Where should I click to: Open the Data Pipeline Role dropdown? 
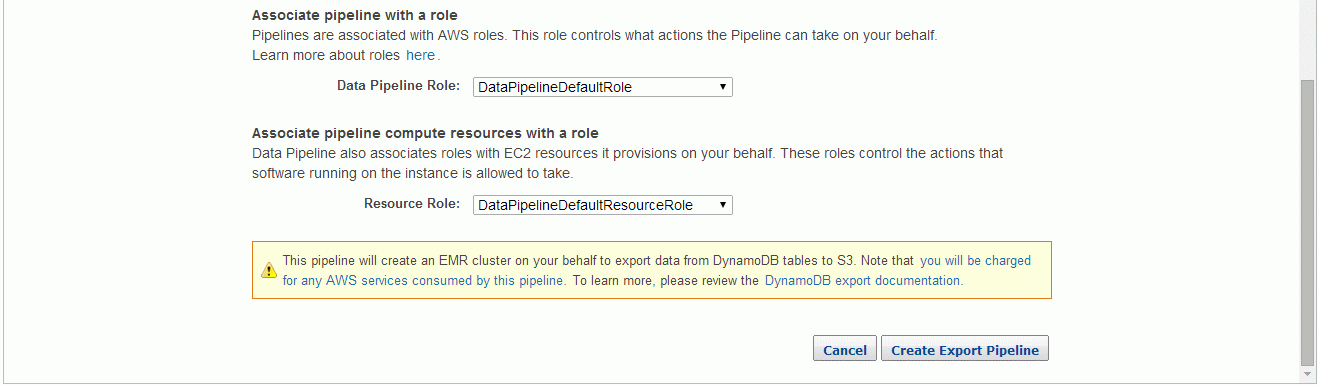(x=602, y=87)
